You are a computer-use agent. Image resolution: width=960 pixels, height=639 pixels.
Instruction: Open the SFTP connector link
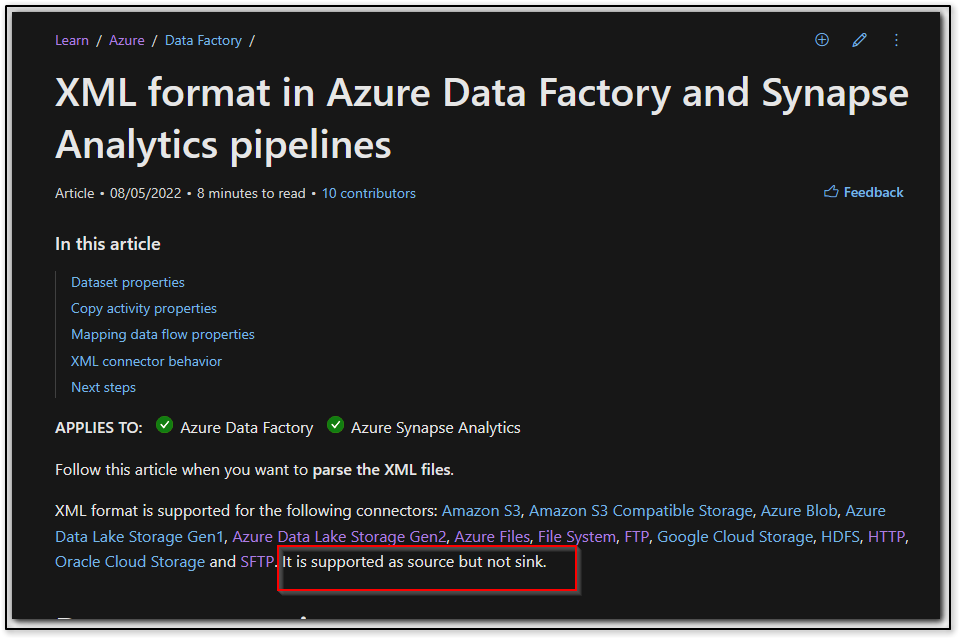[257, 561]
